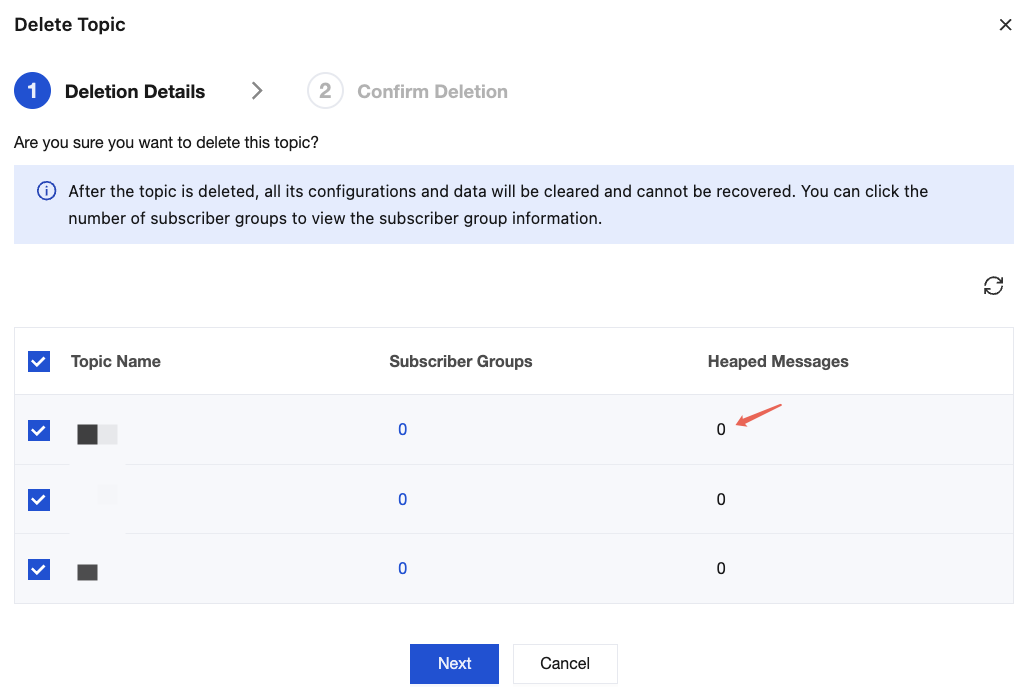View subscriber groups count in third row
The image size is (1028, 700).
click(x=402, y=568)
